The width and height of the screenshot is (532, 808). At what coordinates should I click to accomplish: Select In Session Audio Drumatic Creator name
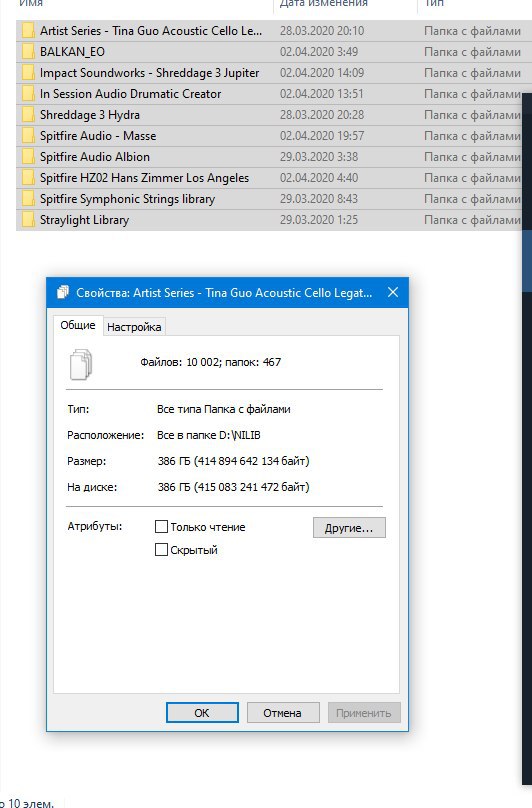pyautogui.click(x=130, y=94)
